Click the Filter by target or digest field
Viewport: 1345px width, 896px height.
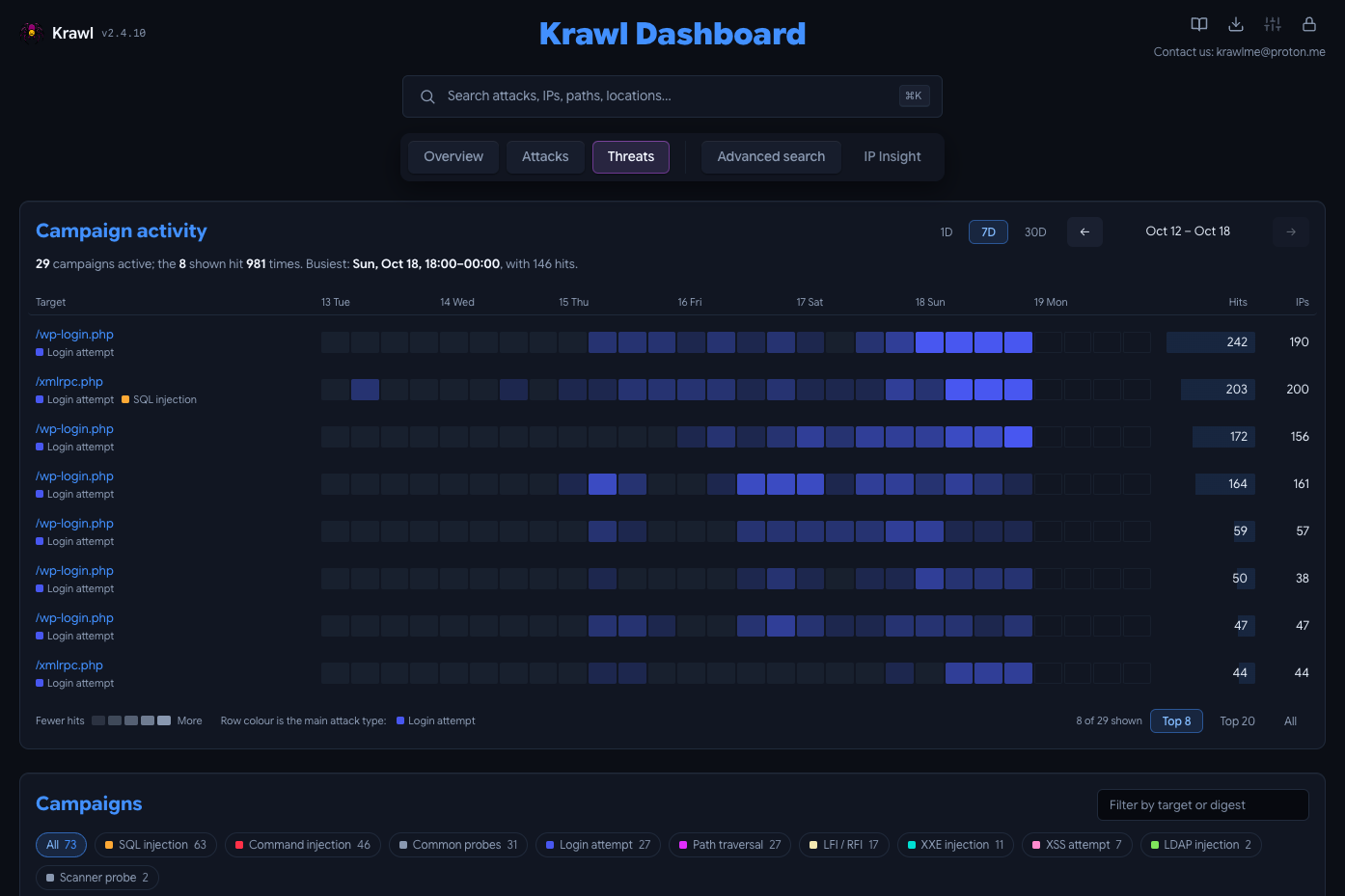(x=1203, y=805)
